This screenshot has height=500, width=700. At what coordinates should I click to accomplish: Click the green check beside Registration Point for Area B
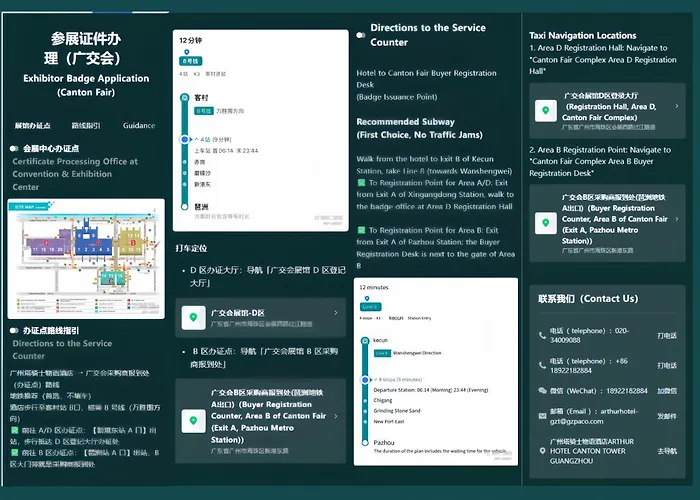point(362,230)
